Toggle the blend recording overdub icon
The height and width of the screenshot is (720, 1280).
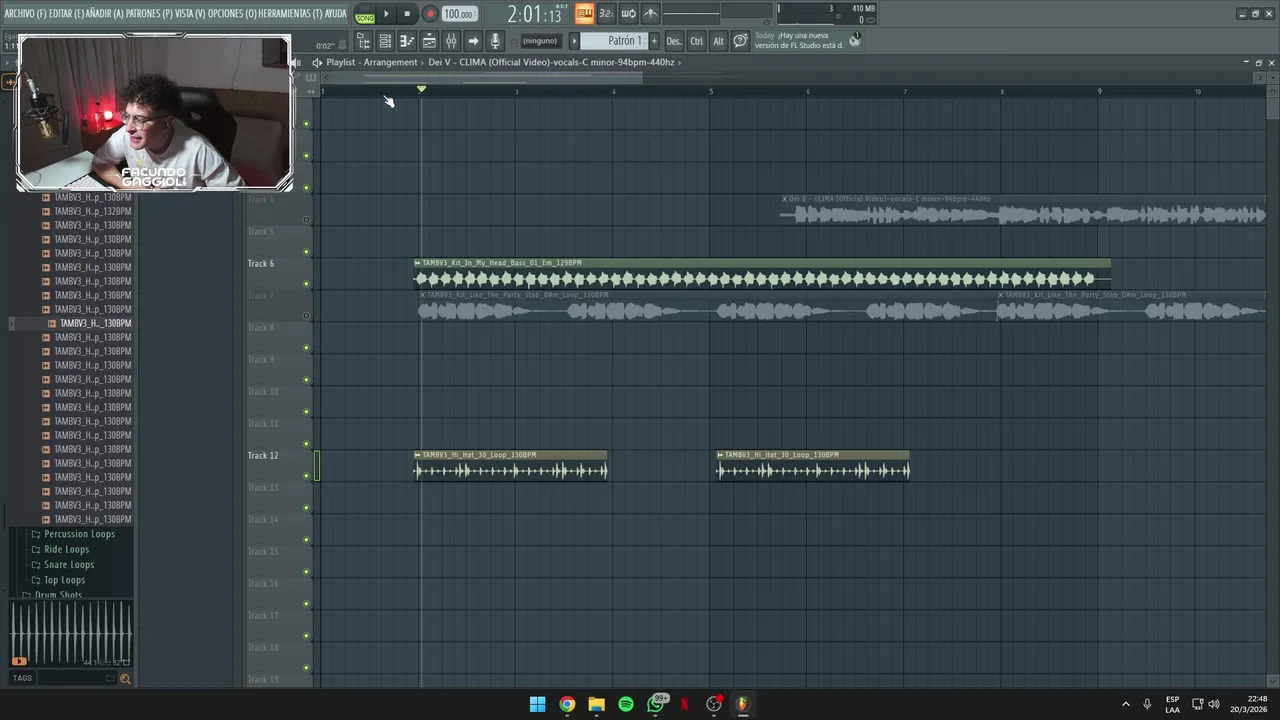click(650, 14)
